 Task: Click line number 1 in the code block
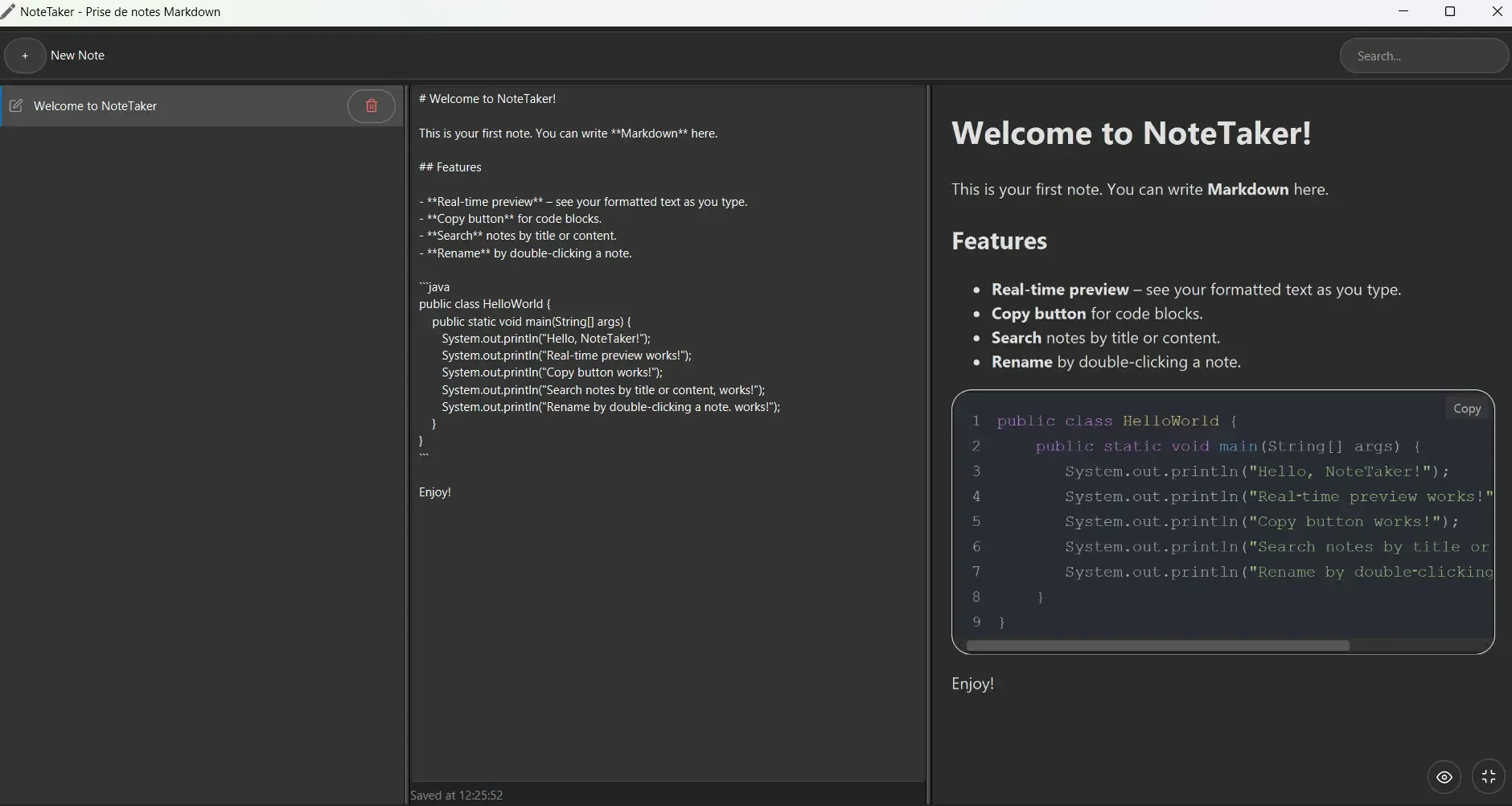pos(976,421)
